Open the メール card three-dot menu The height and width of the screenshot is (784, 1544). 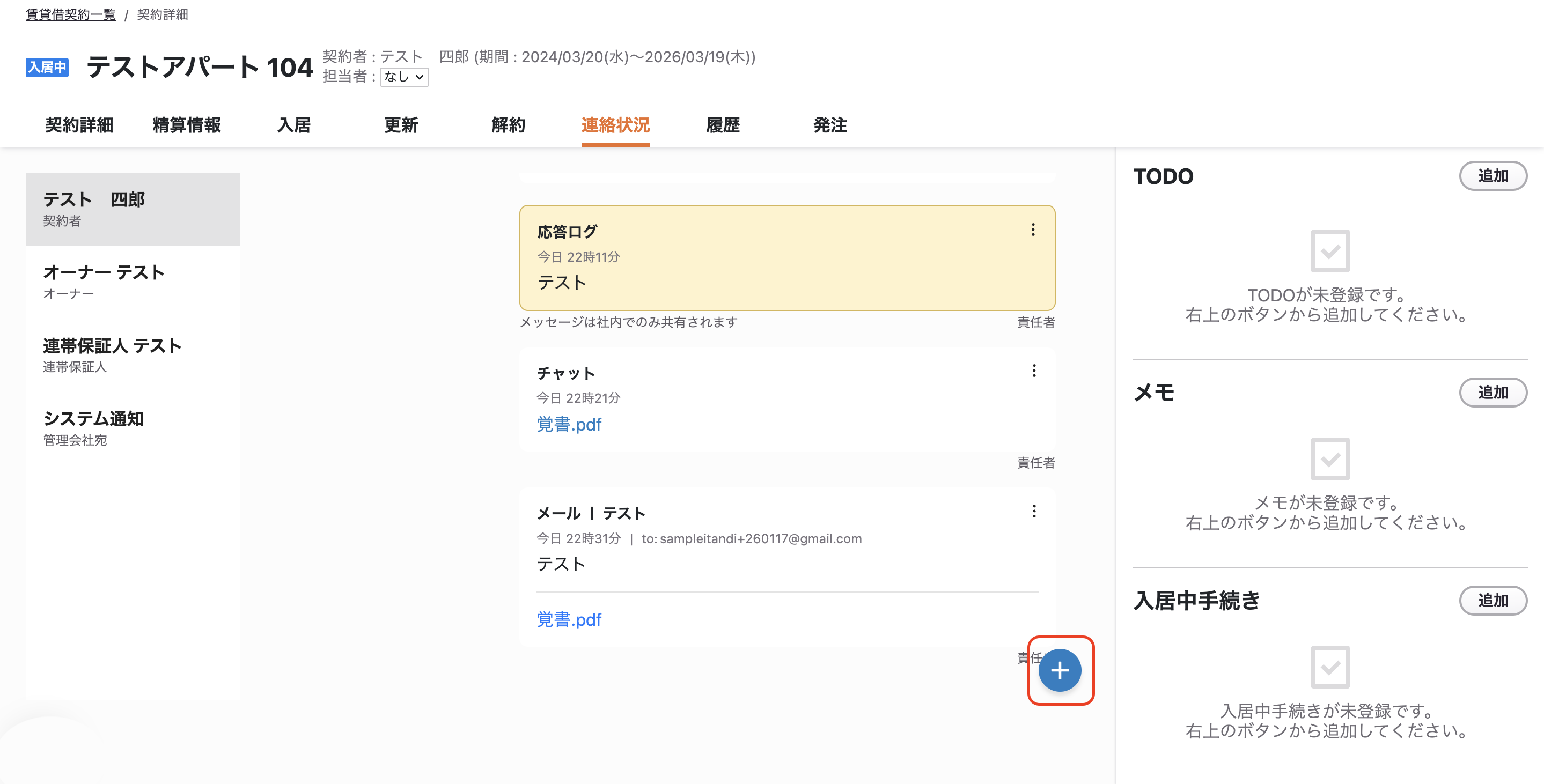click(1033, 512)
